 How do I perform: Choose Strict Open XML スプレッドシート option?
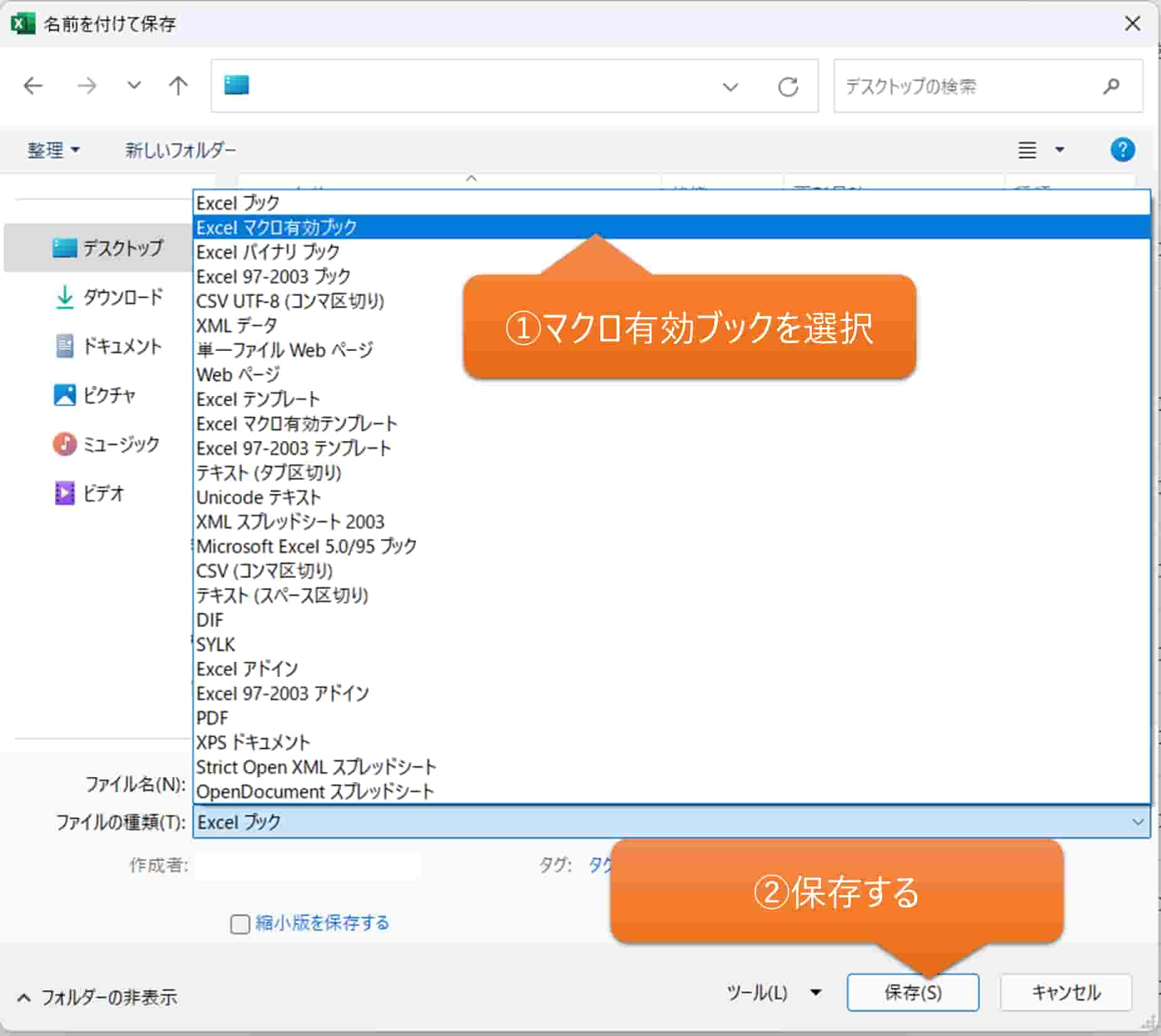pos(672,767)
